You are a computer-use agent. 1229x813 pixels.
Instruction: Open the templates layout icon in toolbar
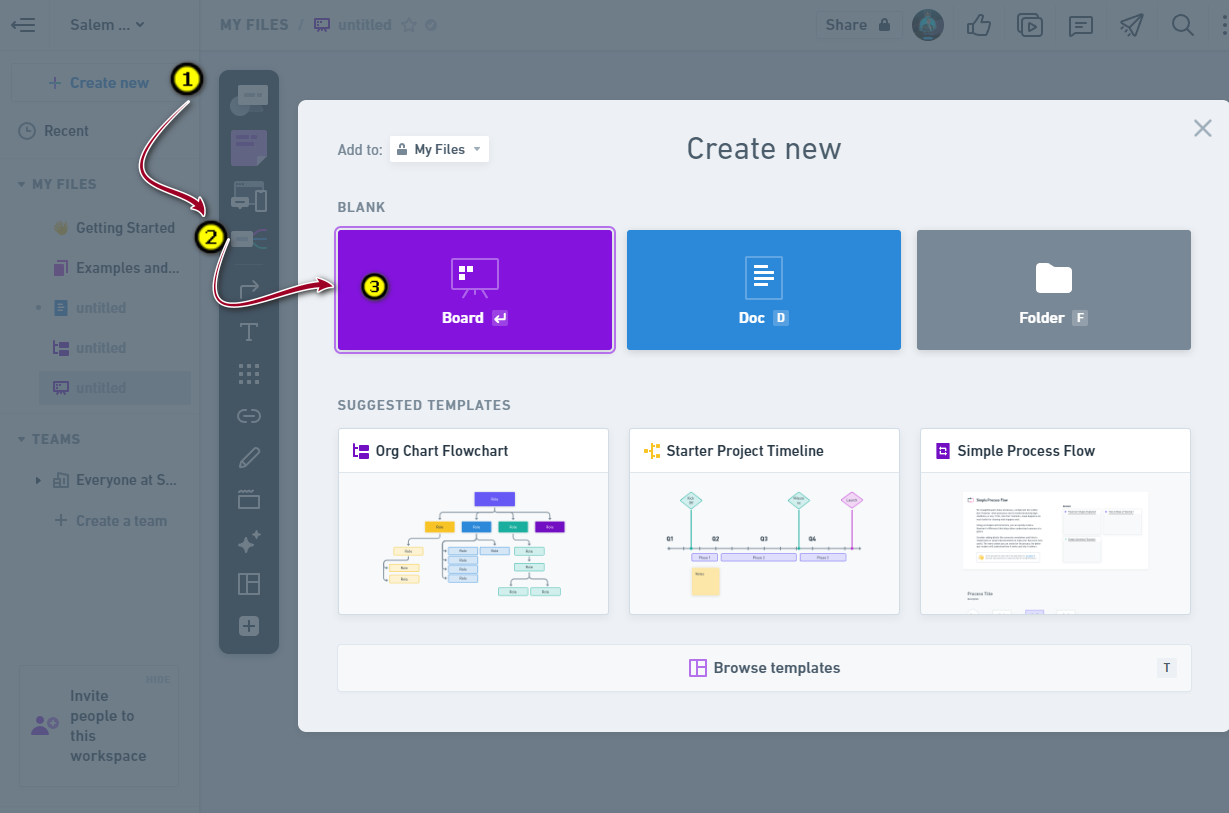(x=249, y=584)
